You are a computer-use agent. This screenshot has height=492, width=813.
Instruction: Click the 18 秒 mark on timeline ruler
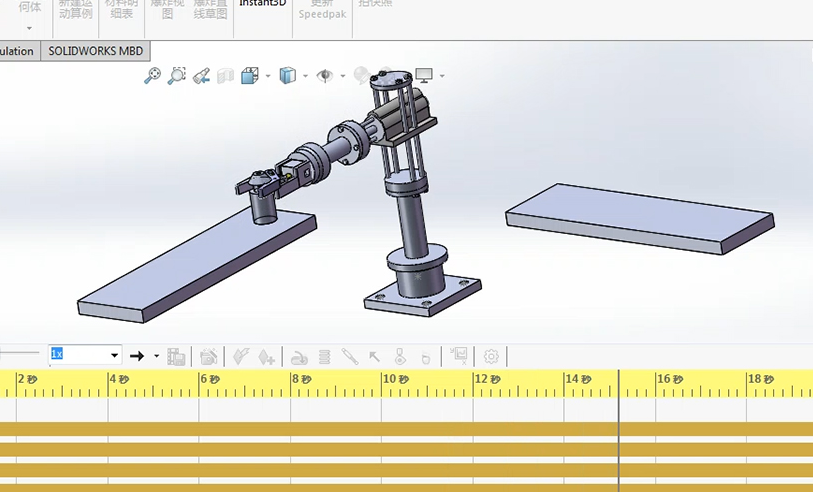[x=761, y=379]
